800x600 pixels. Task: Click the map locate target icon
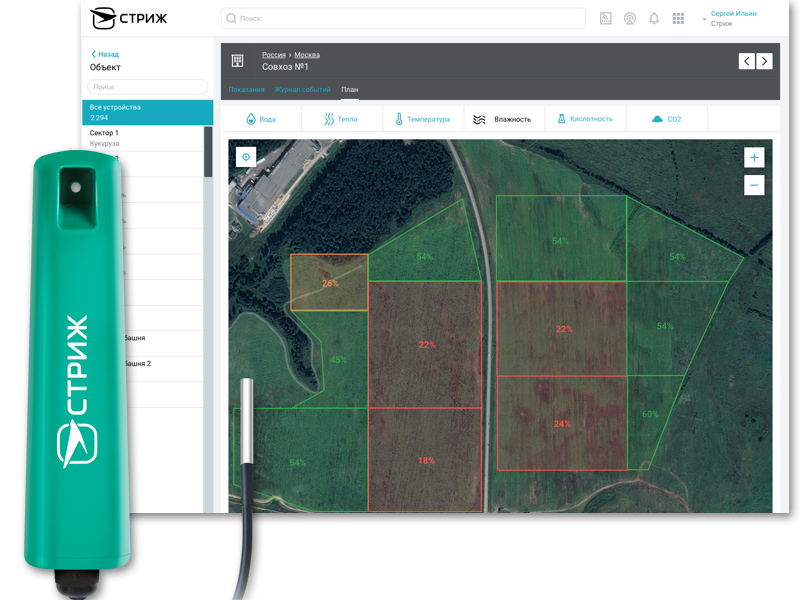[246, 157]
